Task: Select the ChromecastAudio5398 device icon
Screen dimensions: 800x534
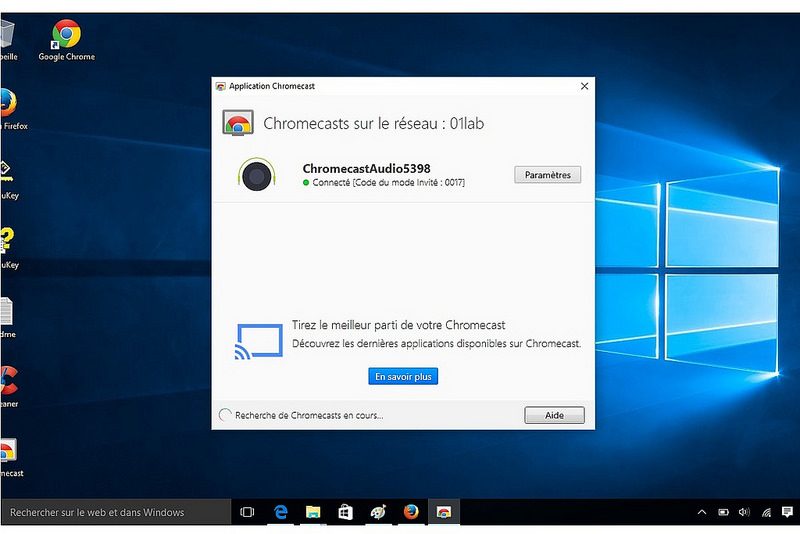Action: 258,176
